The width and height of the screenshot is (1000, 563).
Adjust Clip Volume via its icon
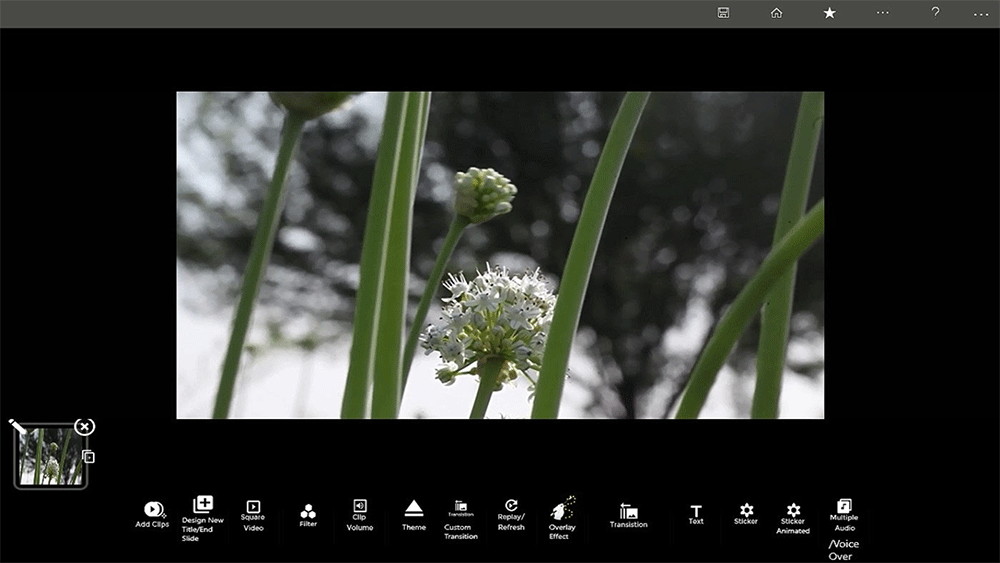point(359,506)
